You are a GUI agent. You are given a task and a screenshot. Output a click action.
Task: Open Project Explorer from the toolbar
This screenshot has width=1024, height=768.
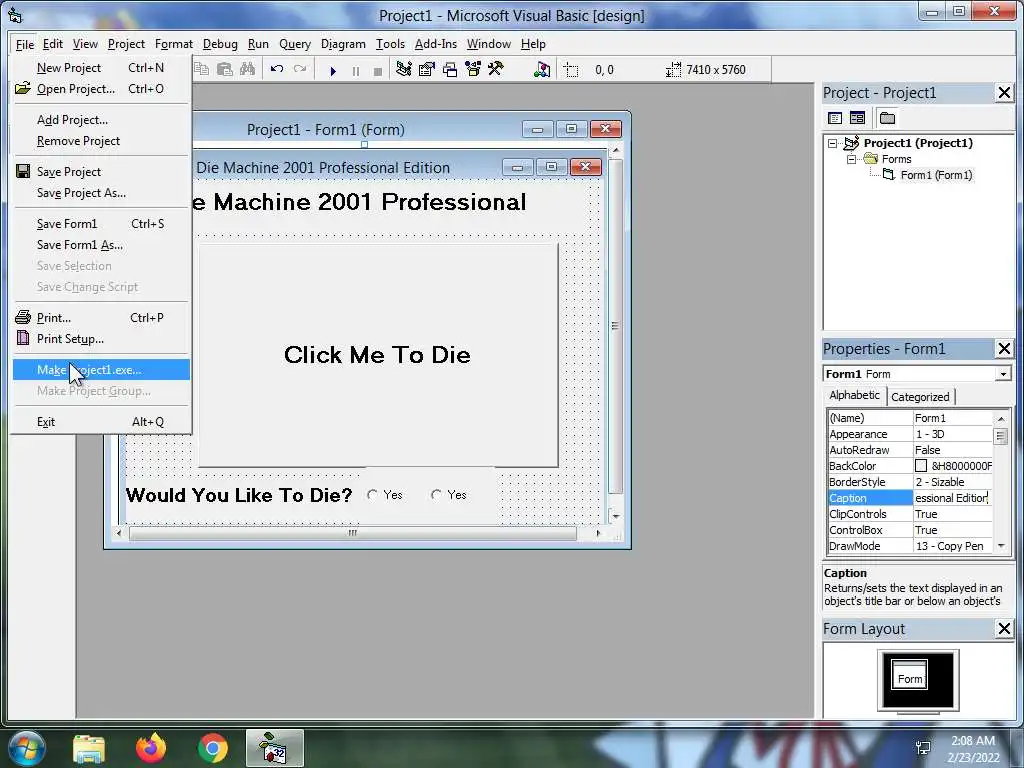[404, 69]
